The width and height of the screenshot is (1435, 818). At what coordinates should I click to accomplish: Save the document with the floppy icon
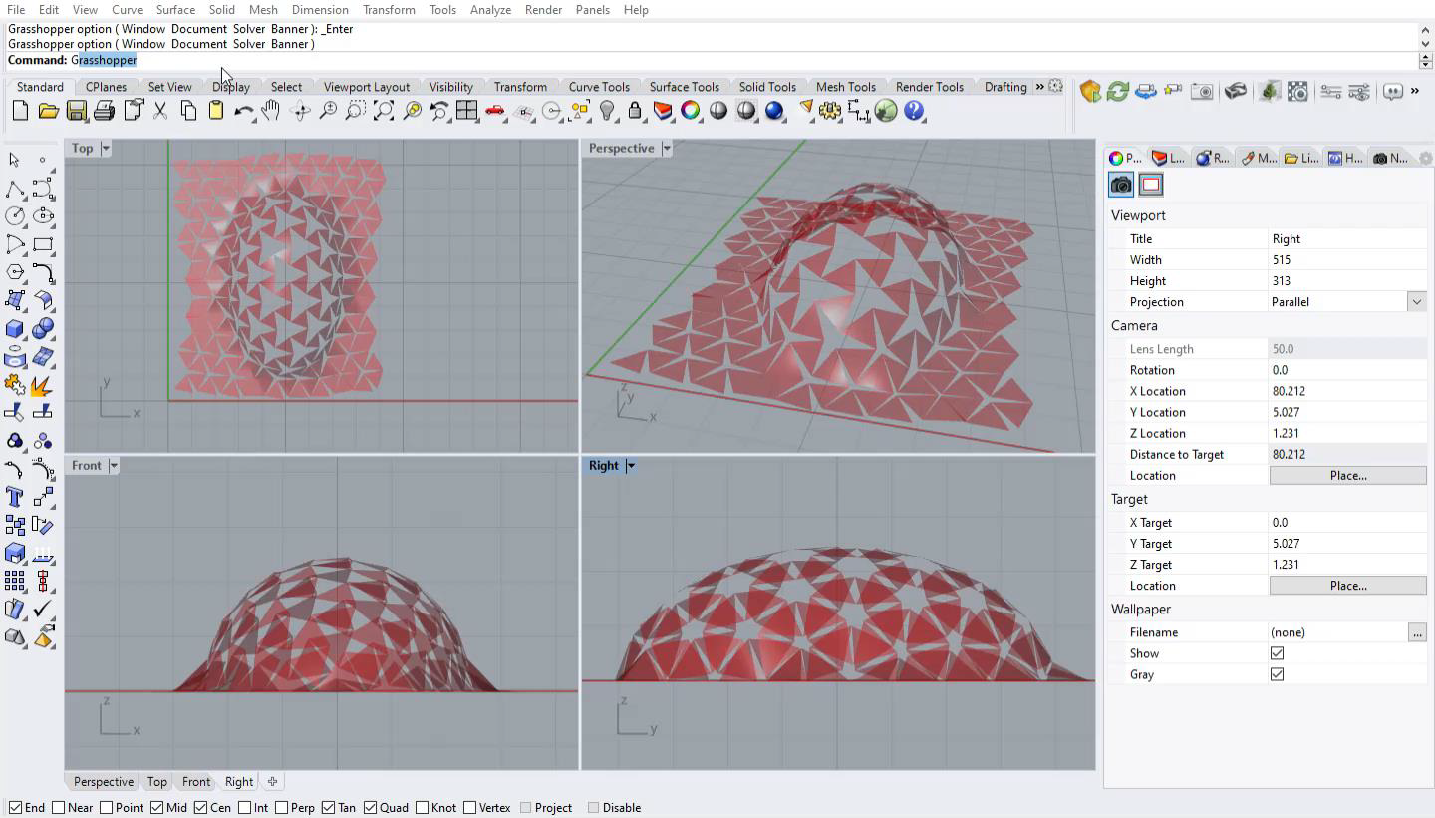point(76,111)
